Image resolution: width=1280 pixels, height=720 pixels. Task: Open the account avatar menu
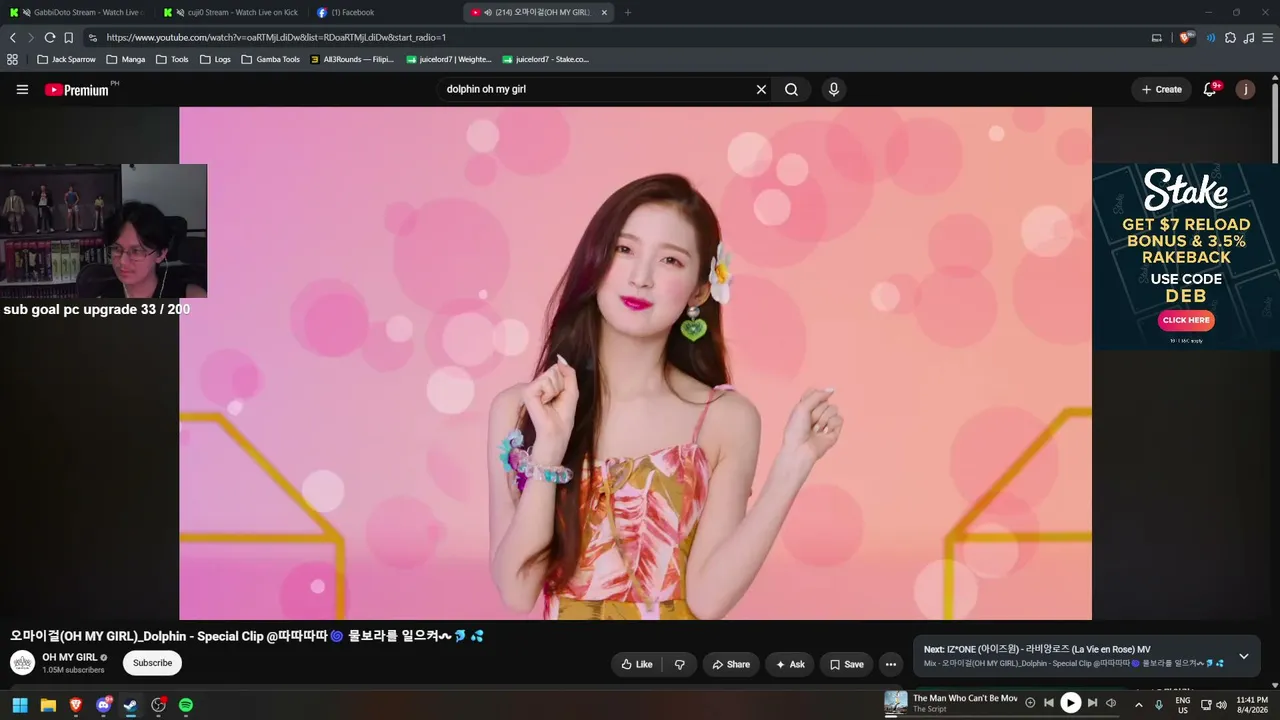1245,89
